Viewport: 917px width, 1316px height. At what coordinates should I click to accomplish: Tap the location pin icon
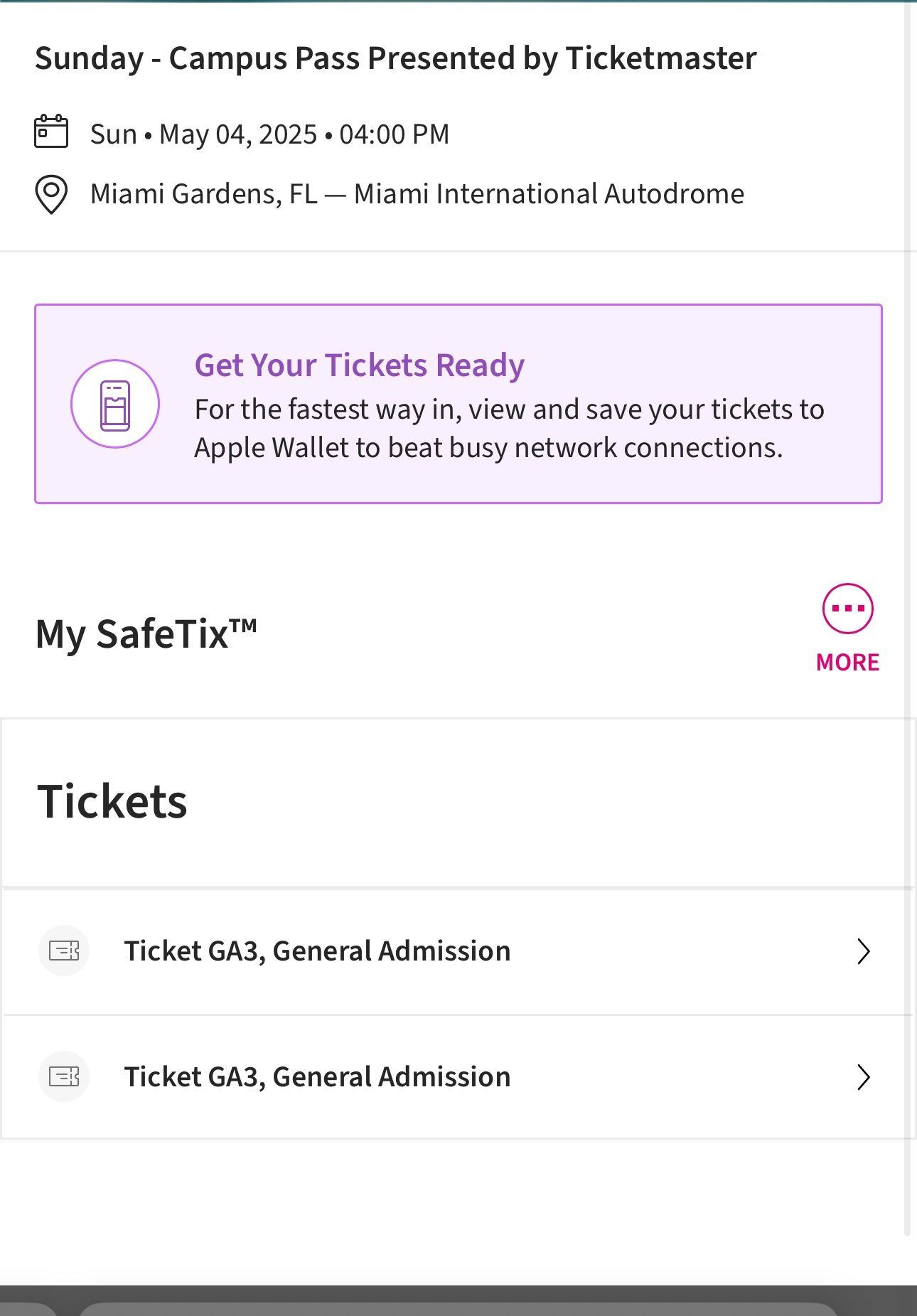tap(51, 194)
